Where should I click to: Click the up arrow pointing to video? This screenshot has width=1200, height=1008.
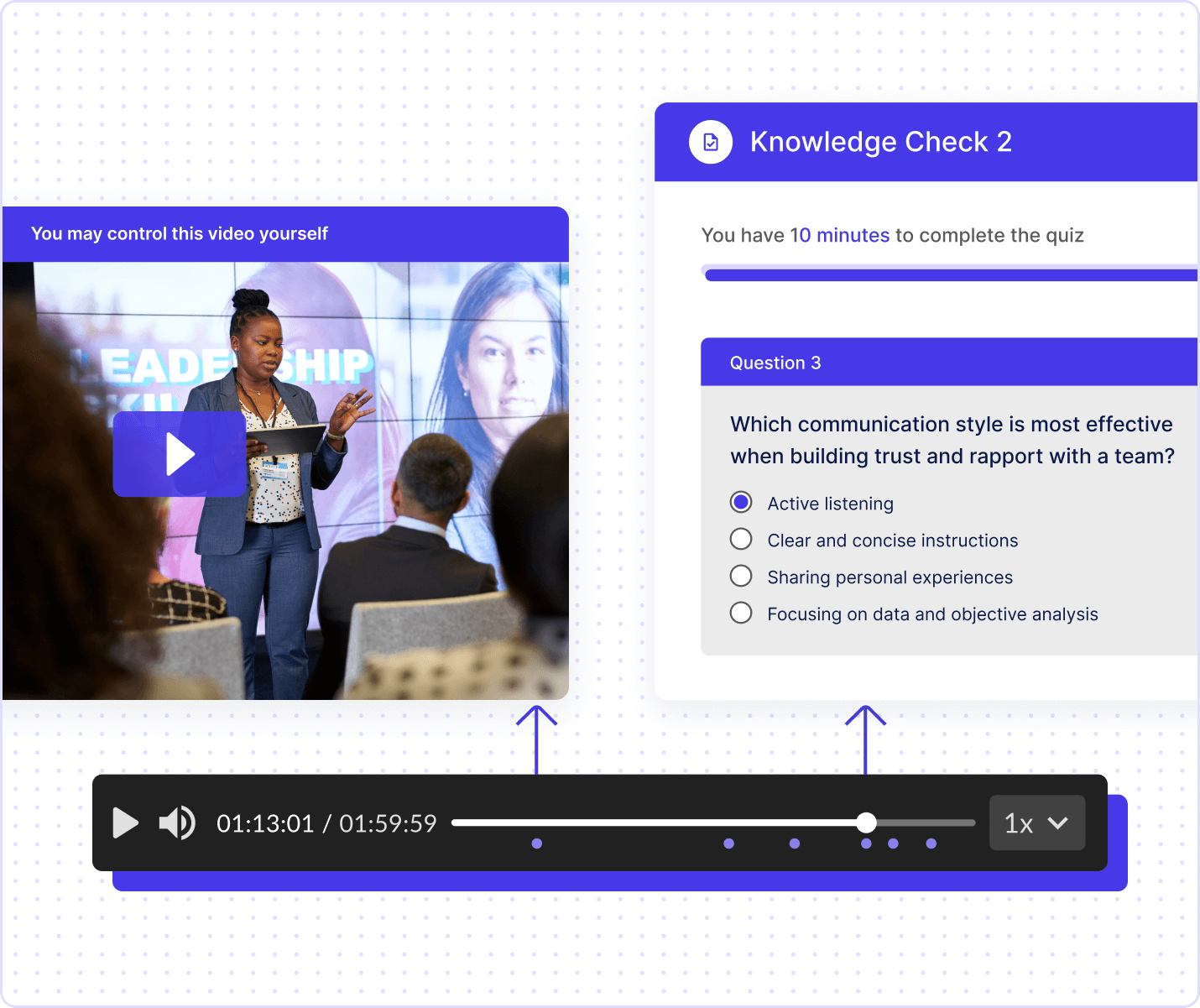(x=536, y=739)
